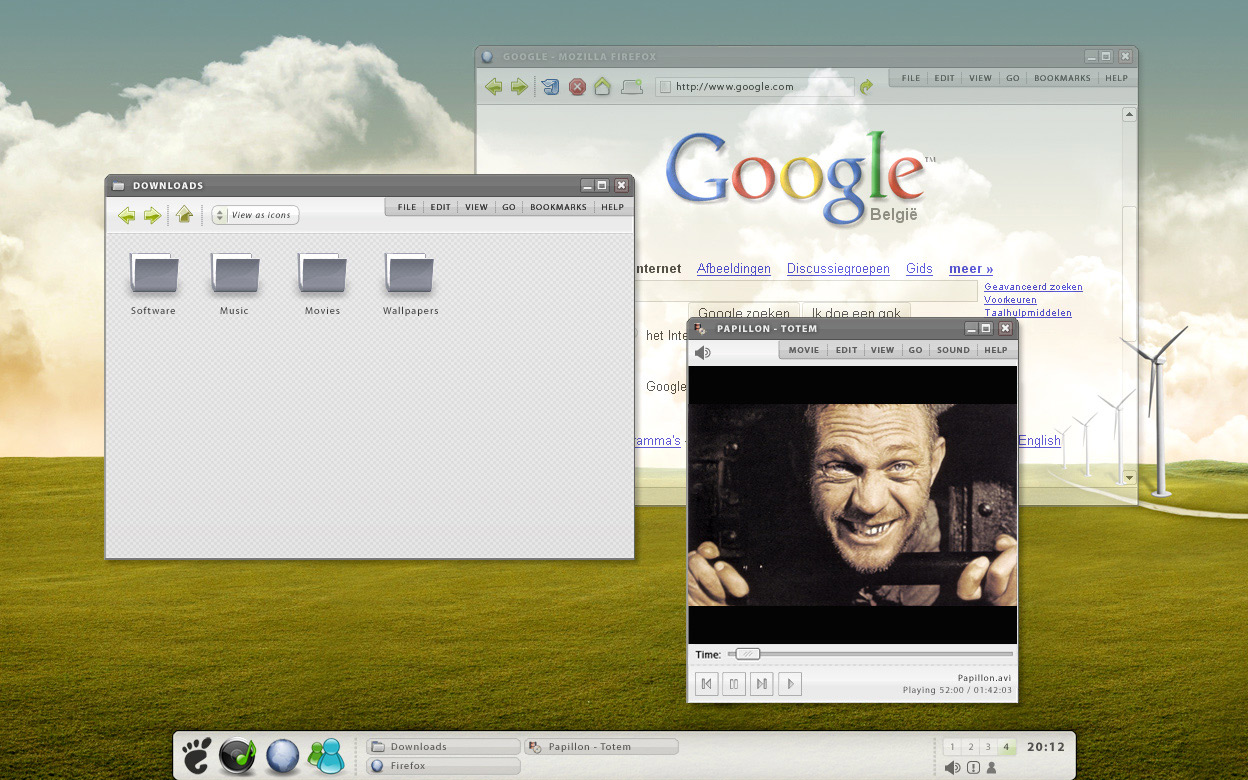Open the Firefox File menu
Screen dimensions: 1248x780
tap(911, 78)
